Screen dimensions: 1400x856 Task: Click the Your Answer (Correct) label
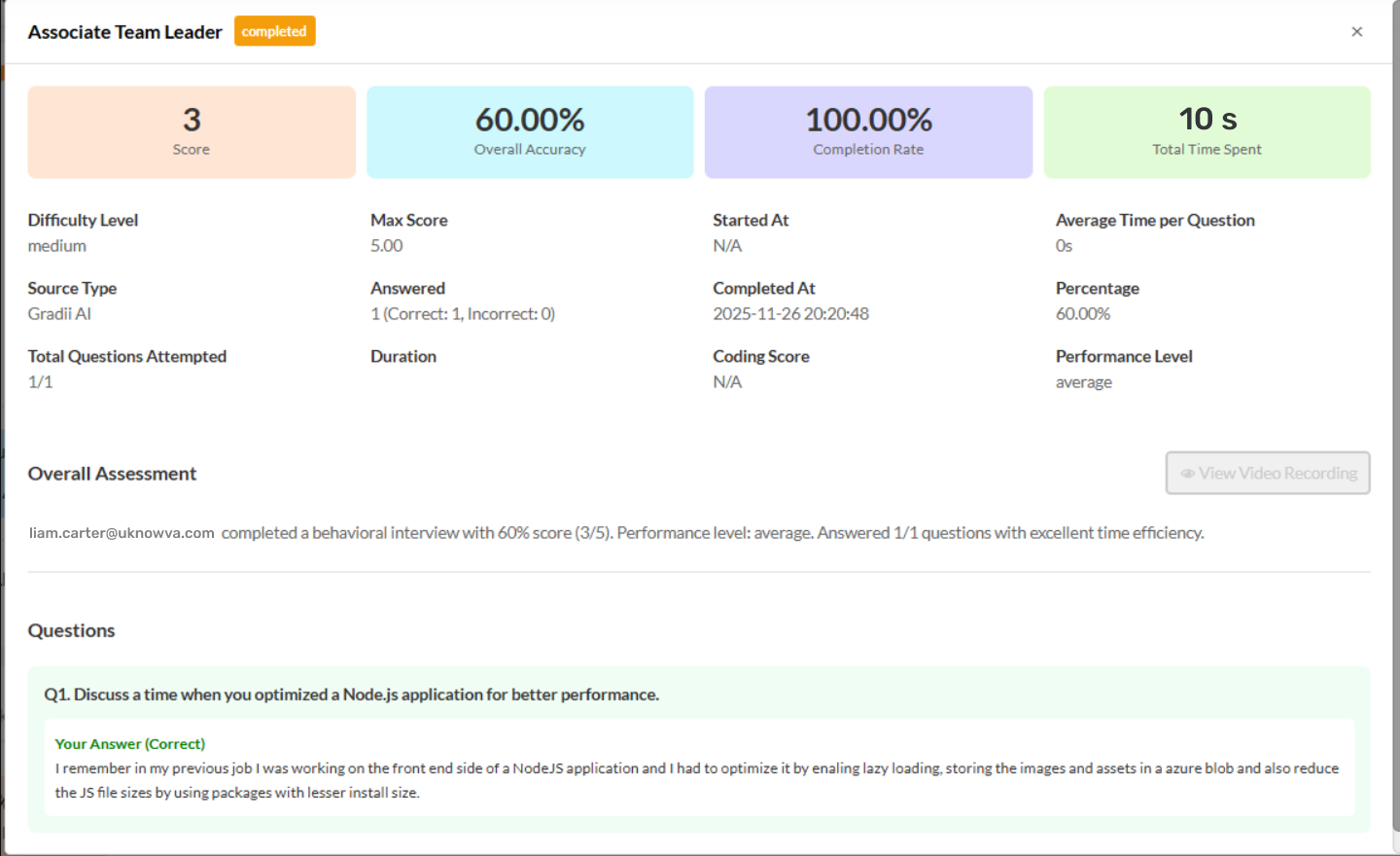click(129, 744)
